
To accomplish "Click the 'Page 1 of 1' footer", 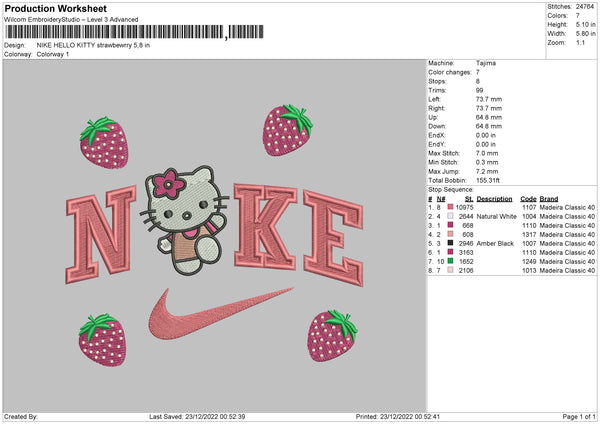I will [x=579, y=416].
